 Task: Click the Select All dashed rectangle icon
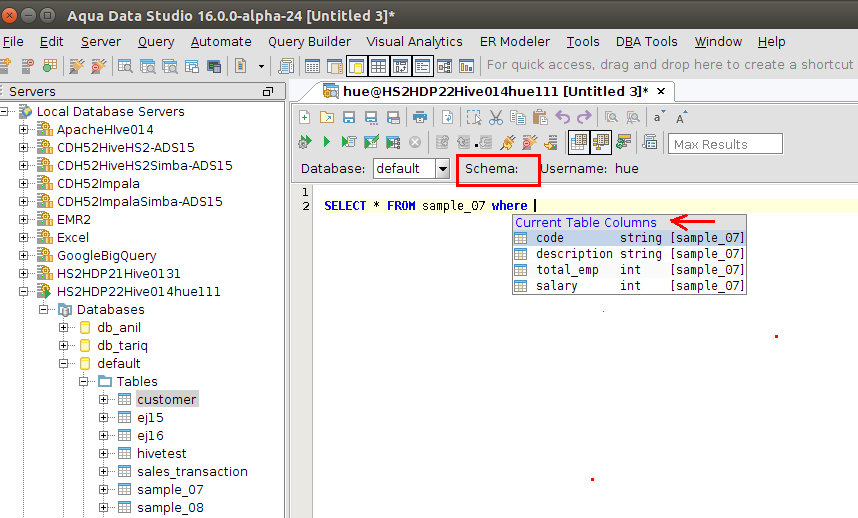click(473, 117)
